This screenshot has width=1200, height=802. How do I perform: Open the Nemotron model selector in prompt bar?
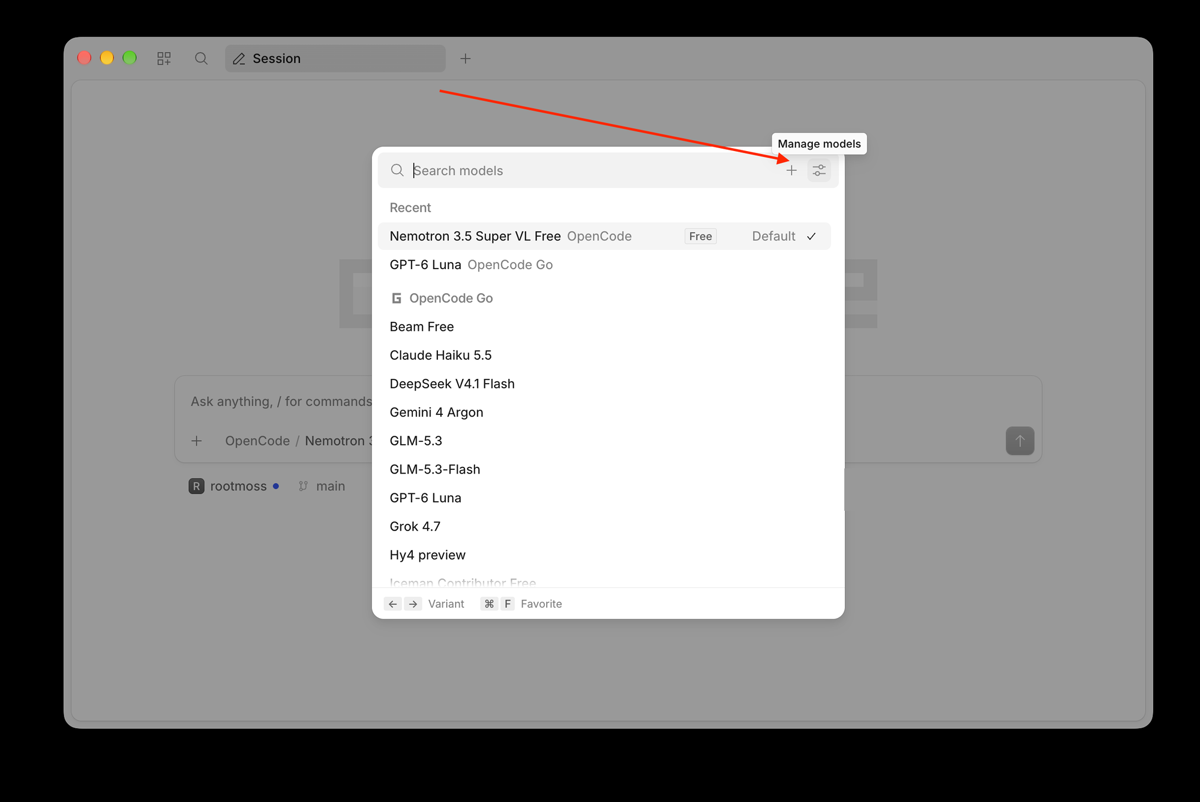[338, 441]
